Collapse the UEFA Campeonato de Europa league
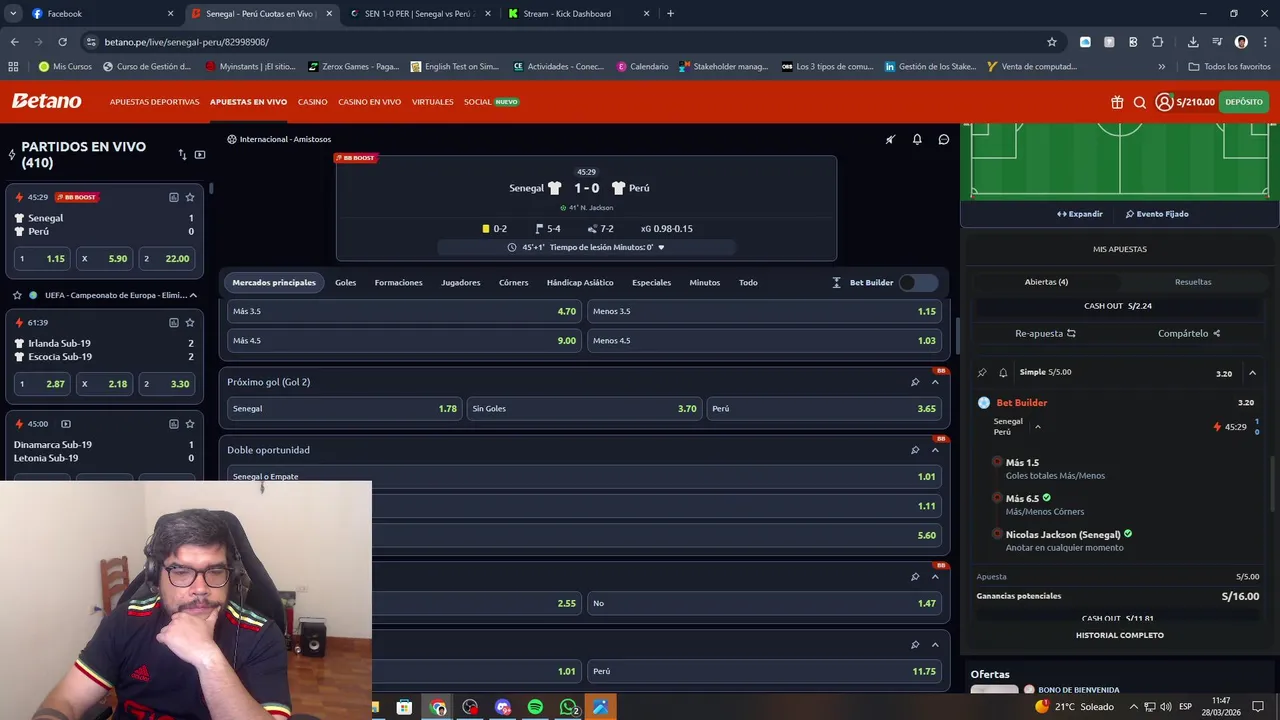1280x720 pixels. tap(193, 295)
